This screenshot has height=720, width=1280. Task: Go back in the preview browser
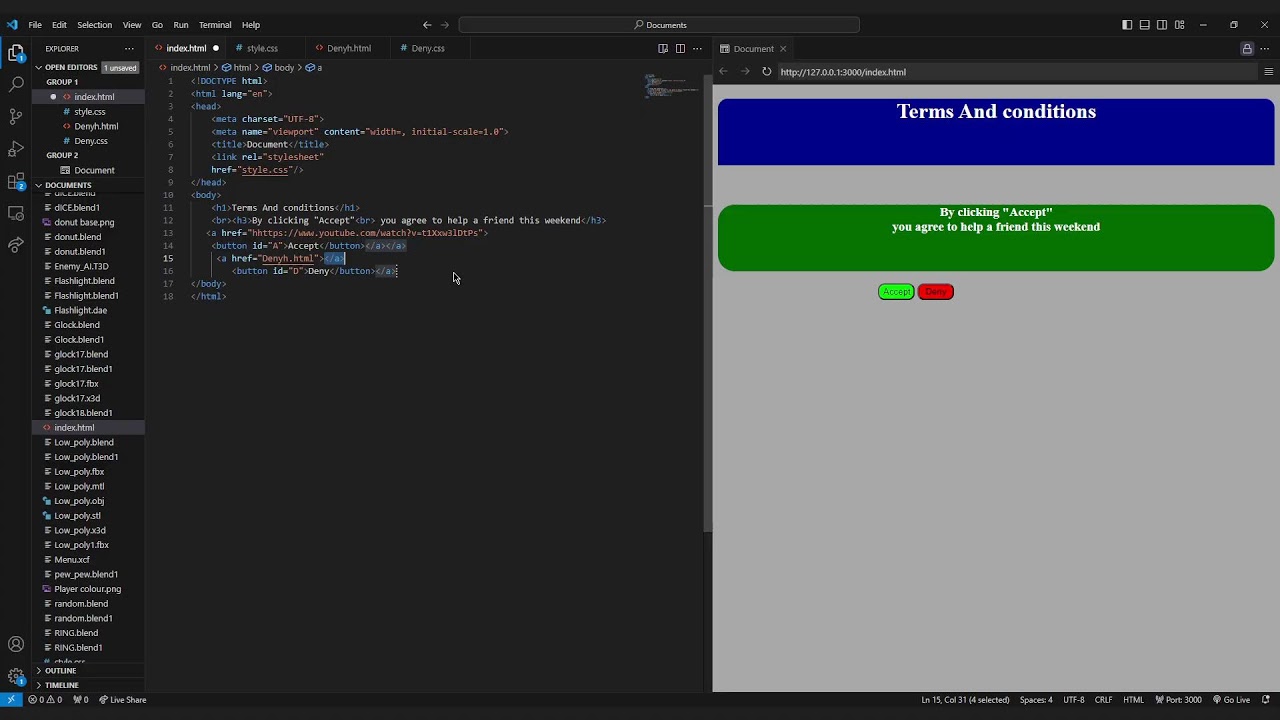(723, 72)
